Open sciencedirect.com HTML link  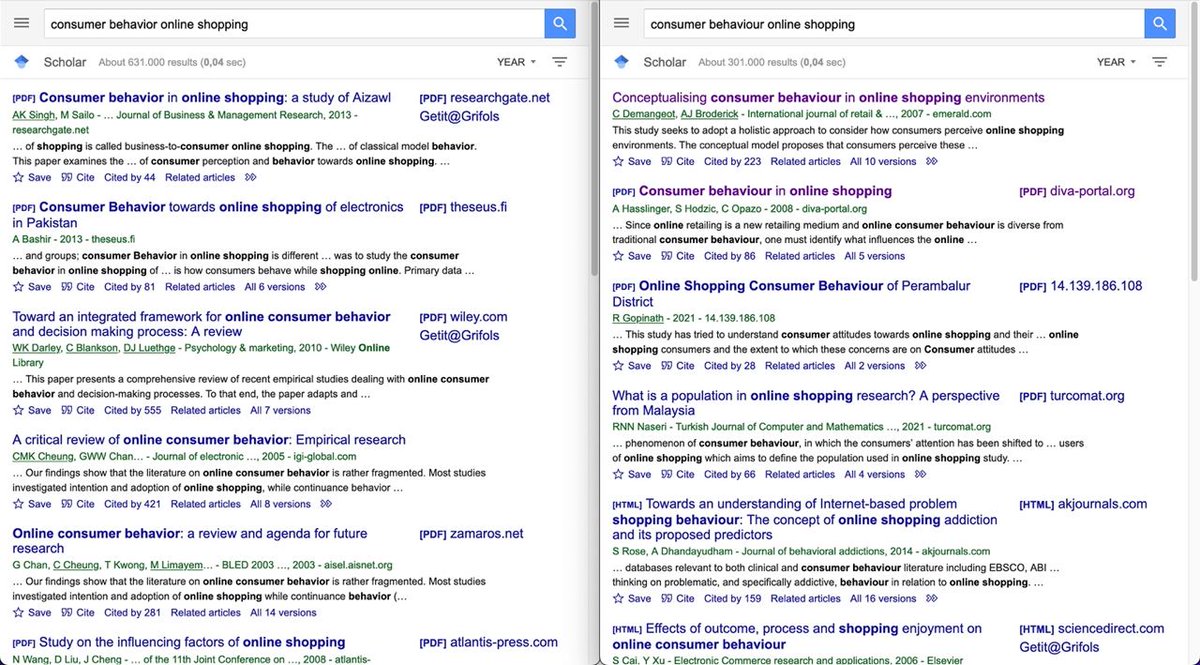pos(1092,628)
